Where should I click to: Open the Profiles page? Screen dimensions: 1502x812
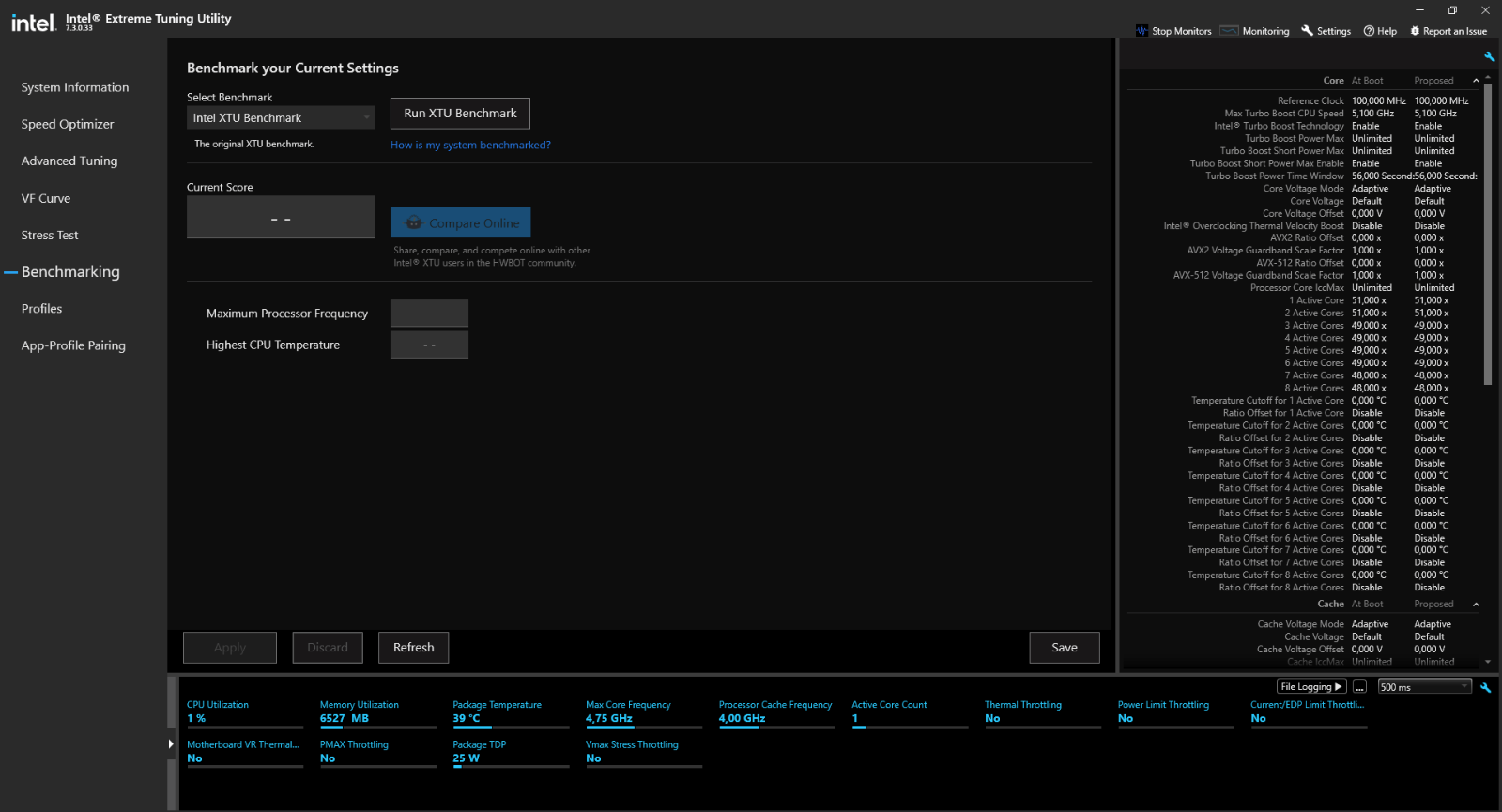click(x=41, y=309)
